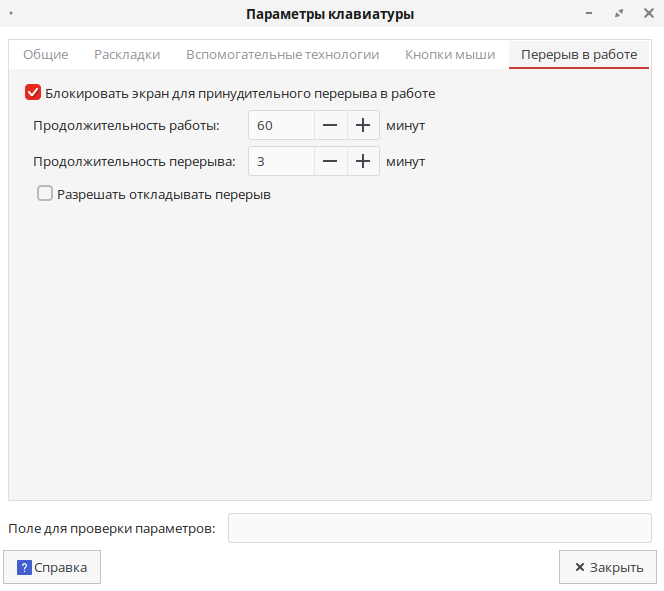The height and width of the screenshot is (591, 664).
Task: Increase work duration with plus button
Action: (x=363, y=126)
